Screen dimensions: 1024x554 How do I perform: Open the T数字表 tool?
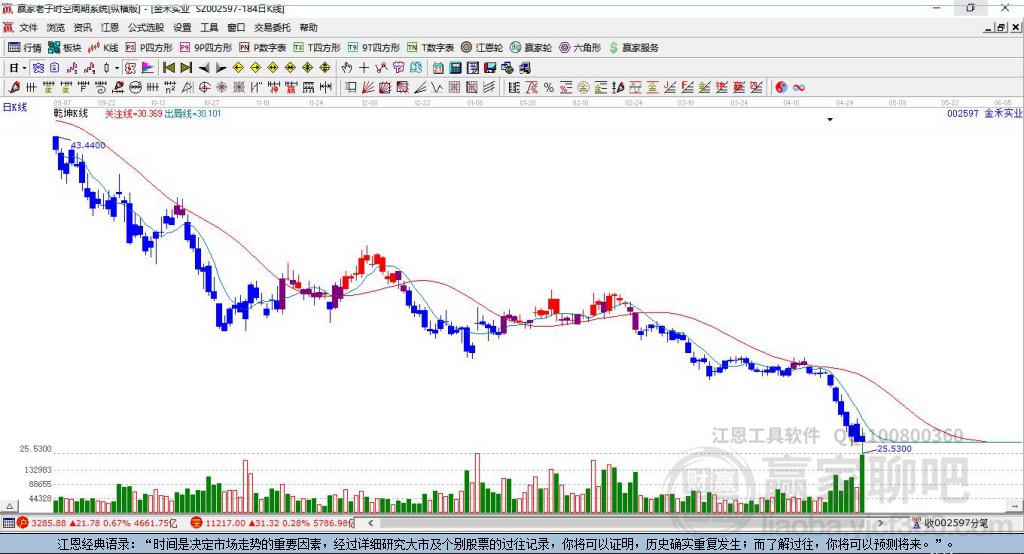[x=430, y=48]
